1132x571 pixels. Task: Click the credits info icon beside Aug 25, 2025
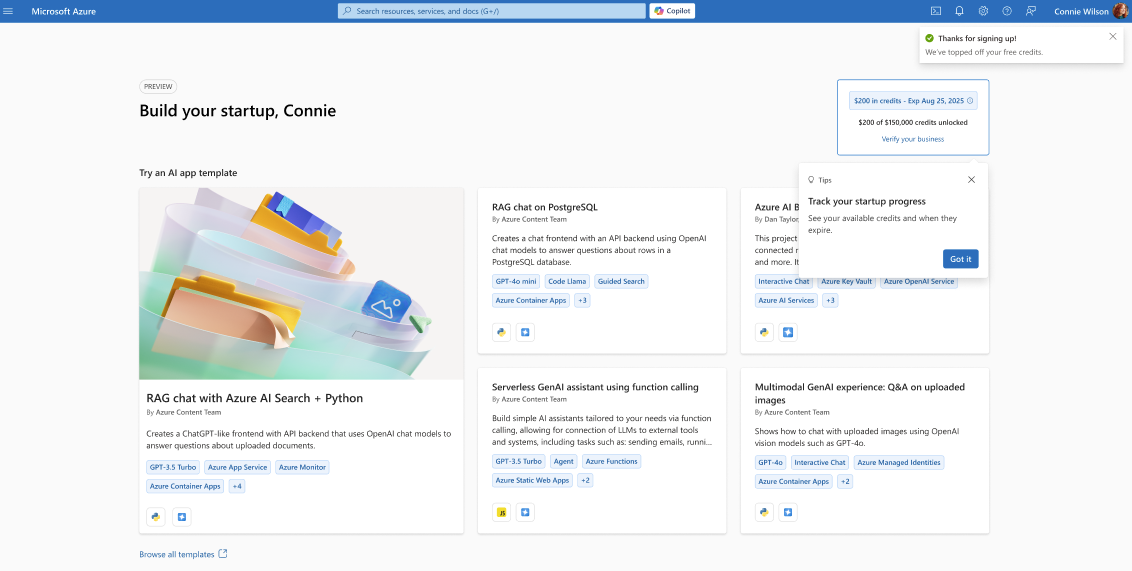tap(970, 101)
